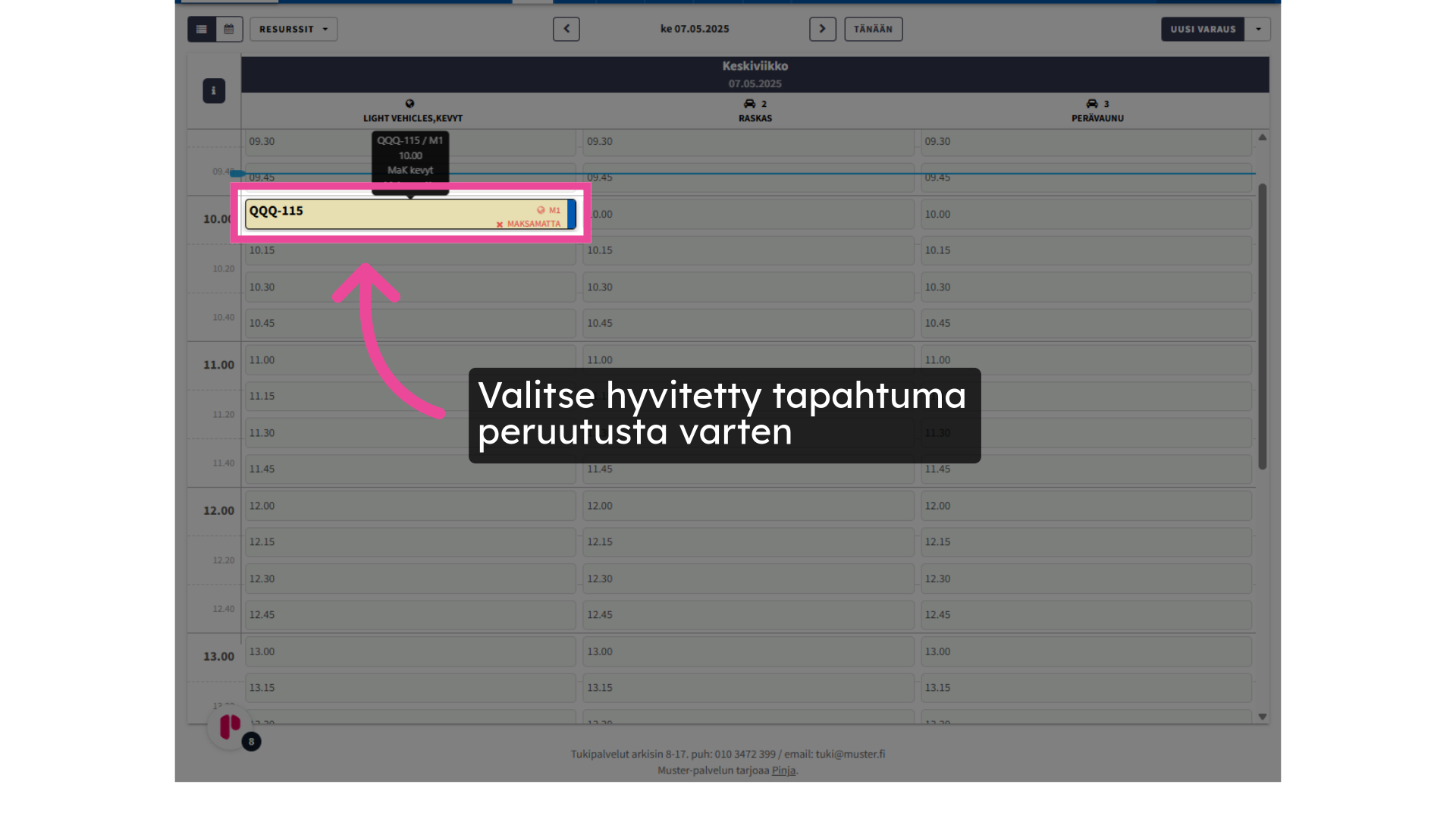The height and width of the screenshot is (819, 1456).
Task: Select the QQQ-115 booking event
Action: [x=410, y=215]
